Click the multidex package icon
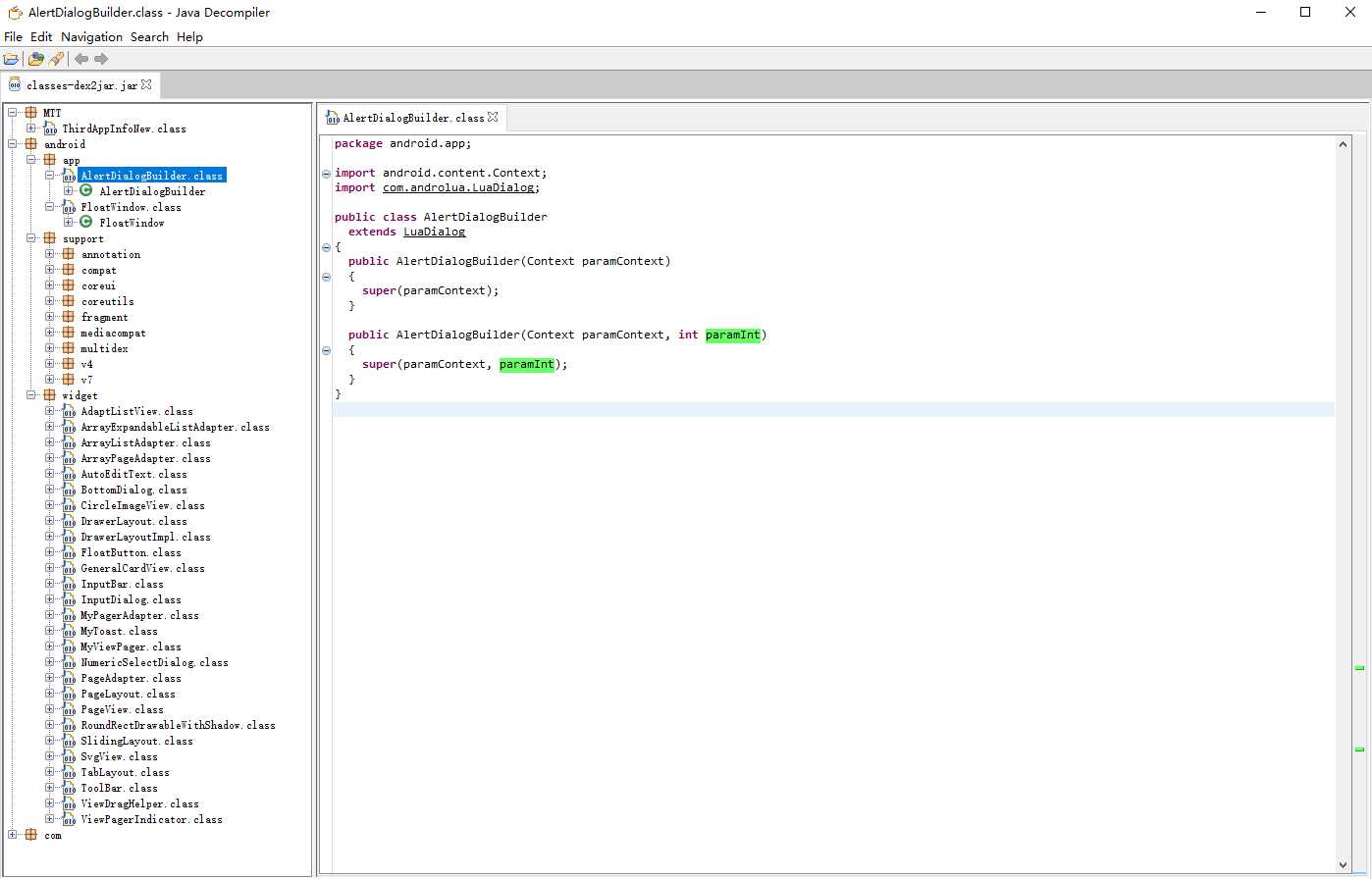 (x=69, y=348)
